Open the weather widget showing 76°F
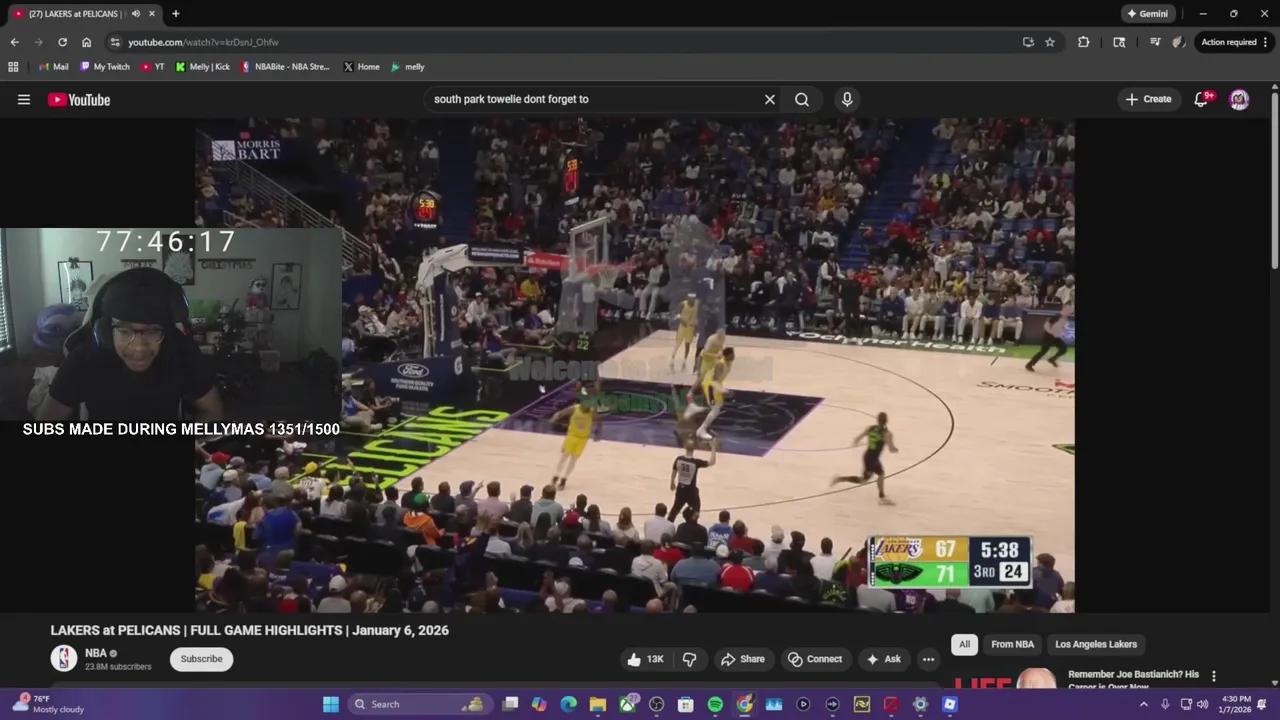This screenshot has width=1280, height=720. point(48,704)
